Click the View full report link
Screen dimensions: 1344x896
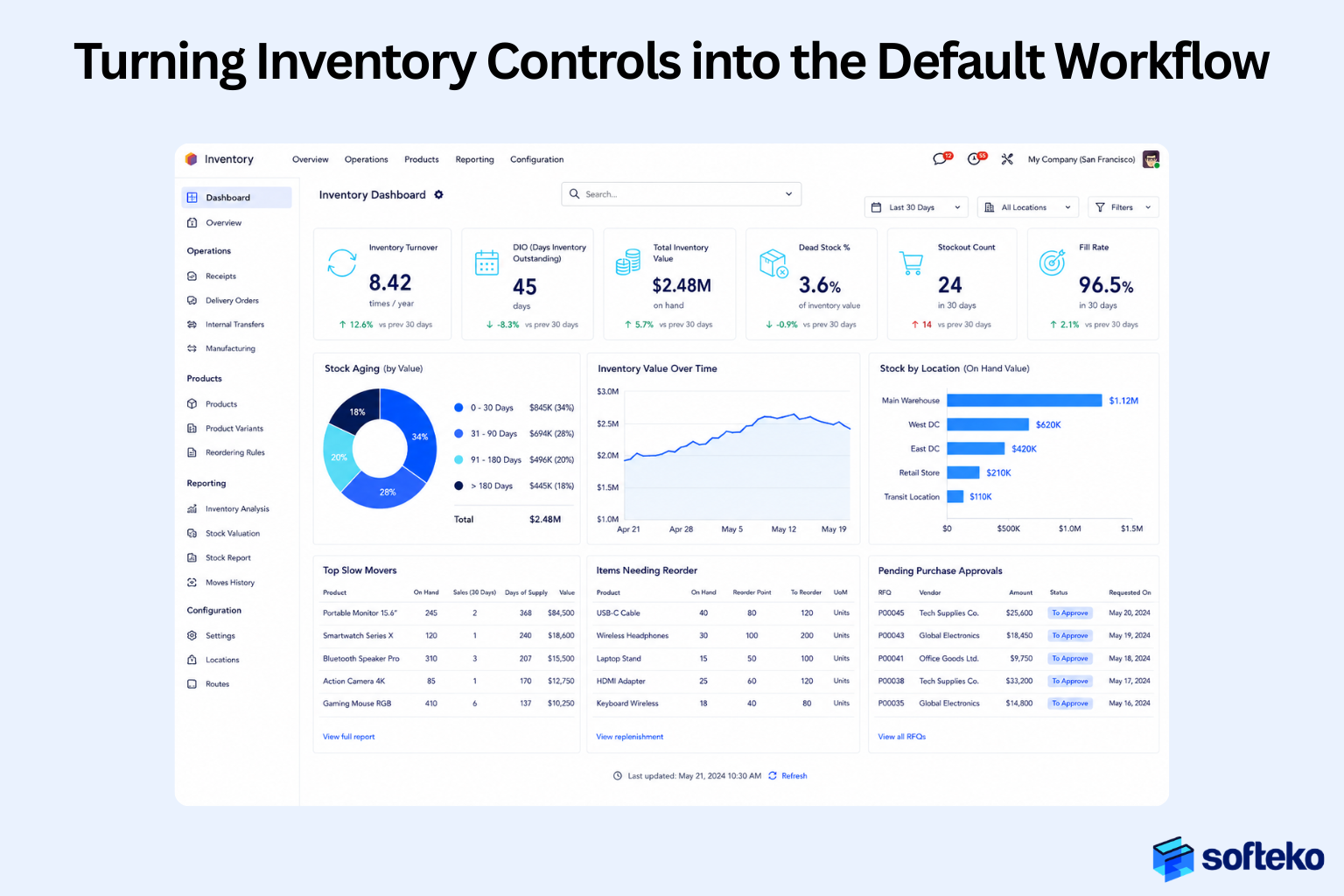click(349, 737)
